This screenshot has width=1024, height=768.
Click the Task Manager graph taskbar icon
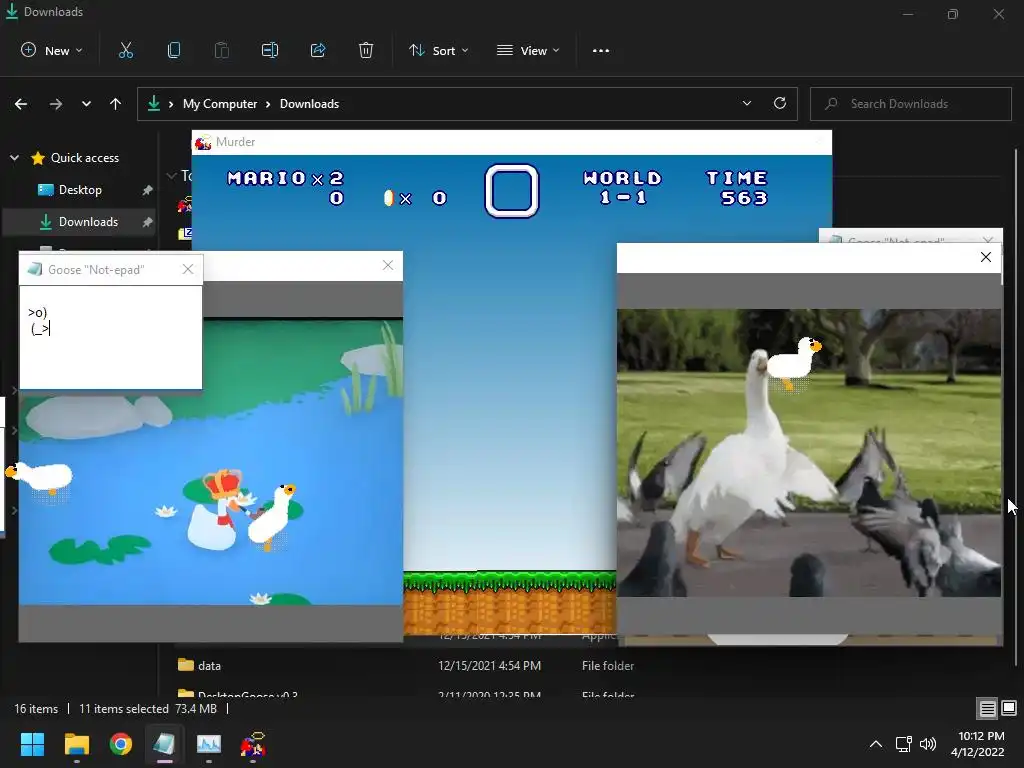(x=209, y=744)
